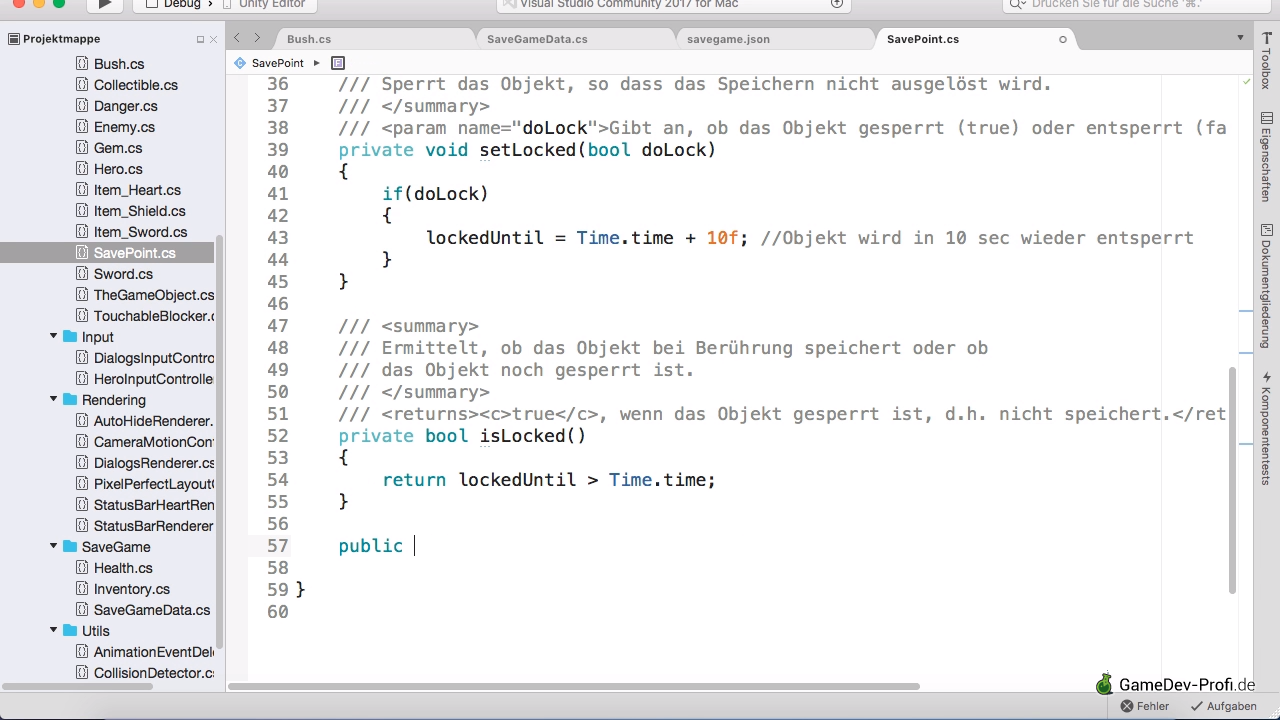
Task: Navigate forward with the right arrow
Action: click(257, 39)
